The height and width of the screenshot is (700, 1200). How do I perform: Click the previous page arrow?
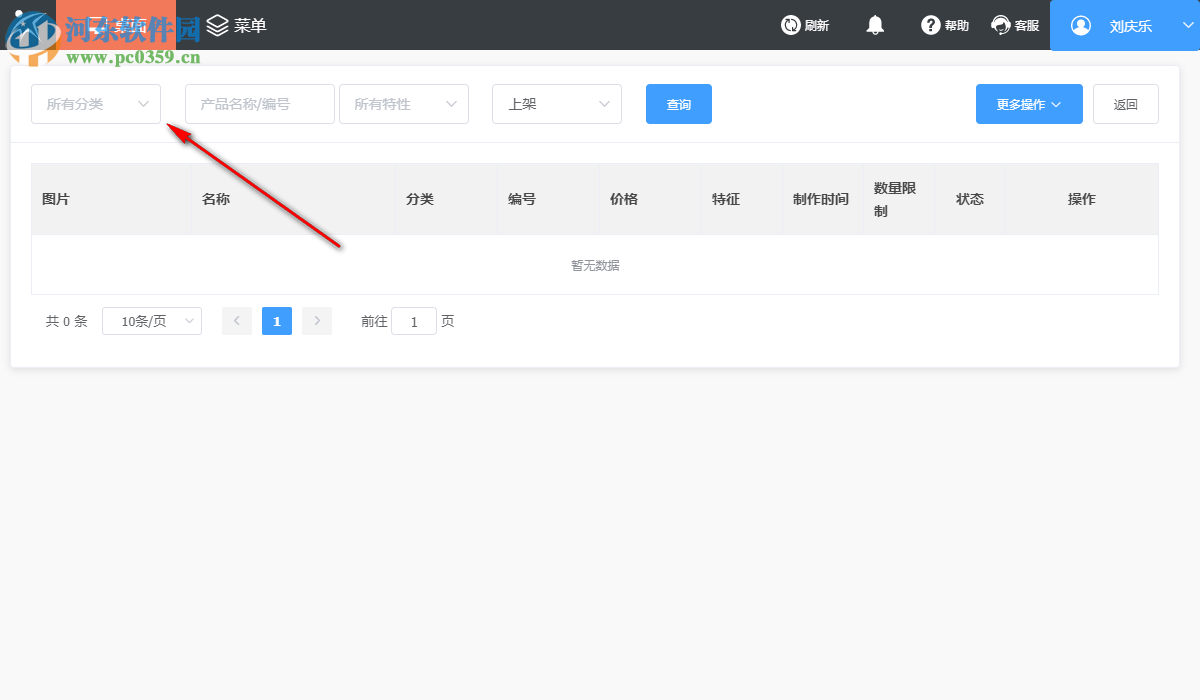coord(237,320)
